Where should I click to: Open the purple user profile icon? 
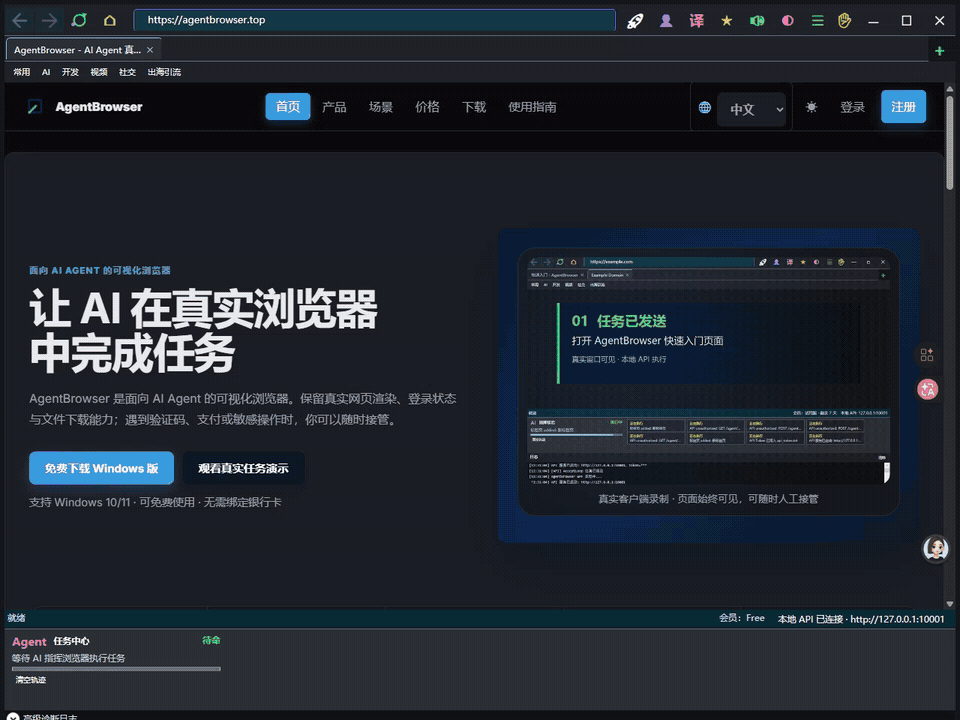point(666,21)
